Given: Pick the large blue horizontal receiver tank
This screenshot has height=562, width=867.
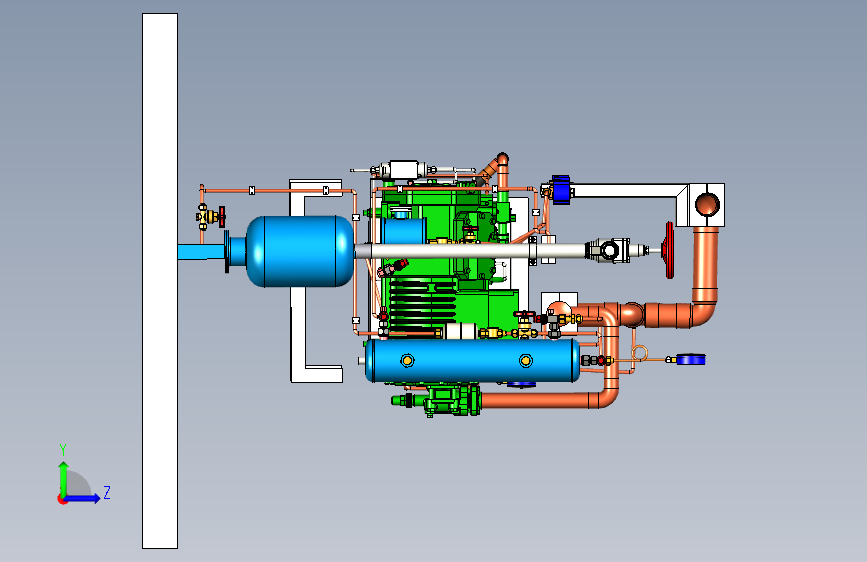Looking at the screenshot, I should coord(473,361).
